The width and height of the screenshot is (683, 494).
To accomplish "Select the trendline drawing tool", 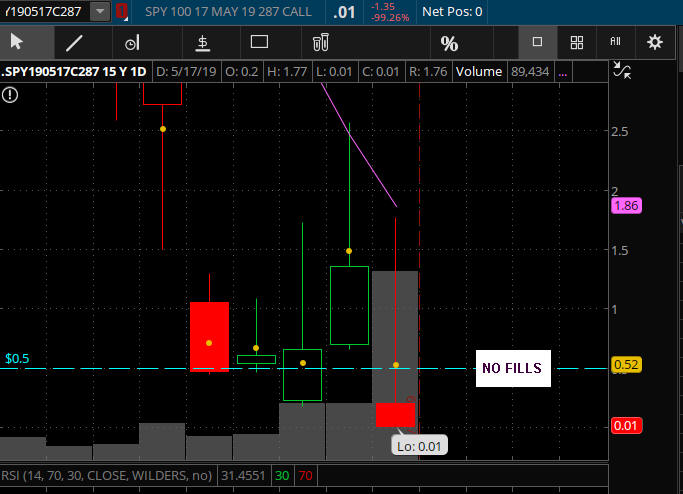I will (74, 43).
